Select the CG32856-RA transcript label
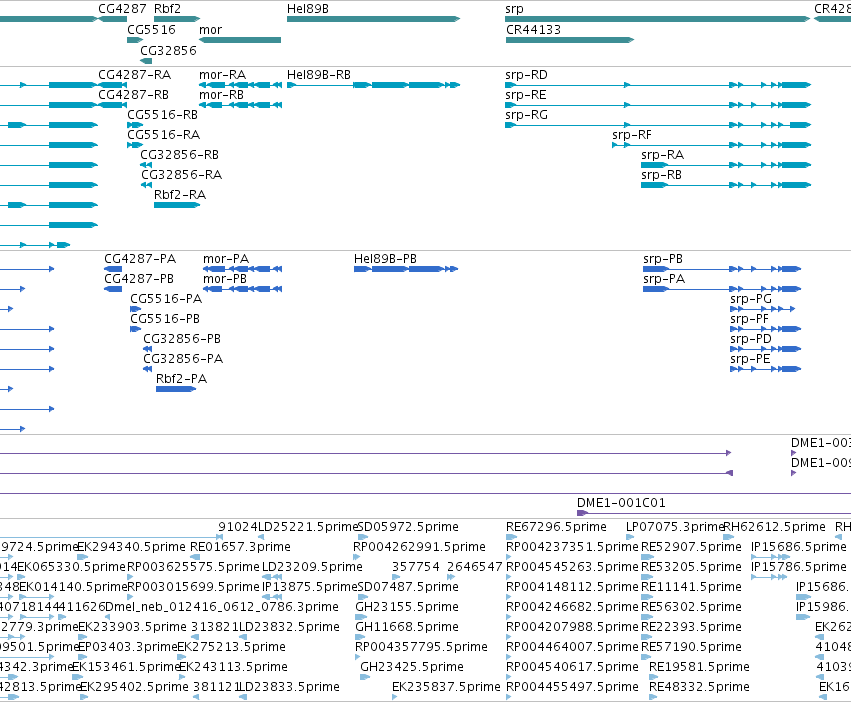This screenshot has height=702, width=851. click(182, 175)
